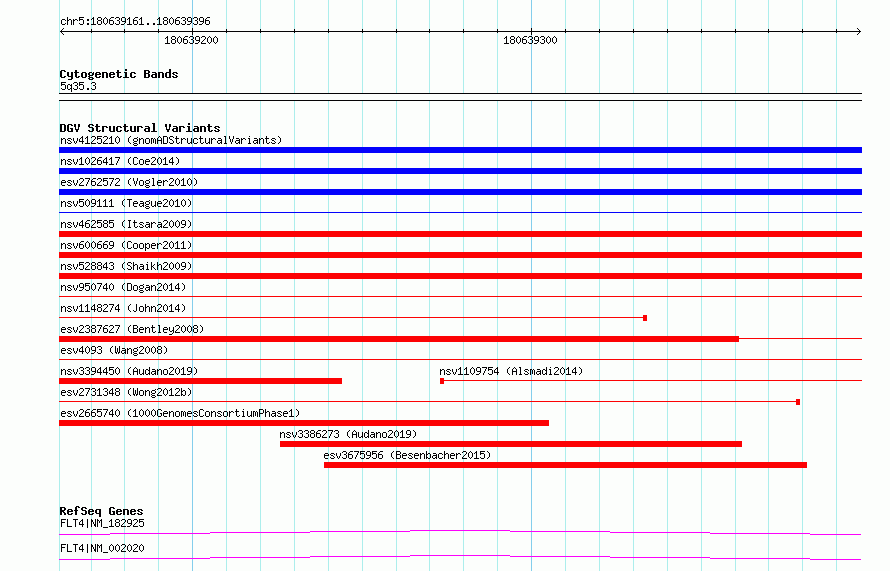Click the red bar of nsv462585
The image size is (890, 571).
[x=460, y=234]
